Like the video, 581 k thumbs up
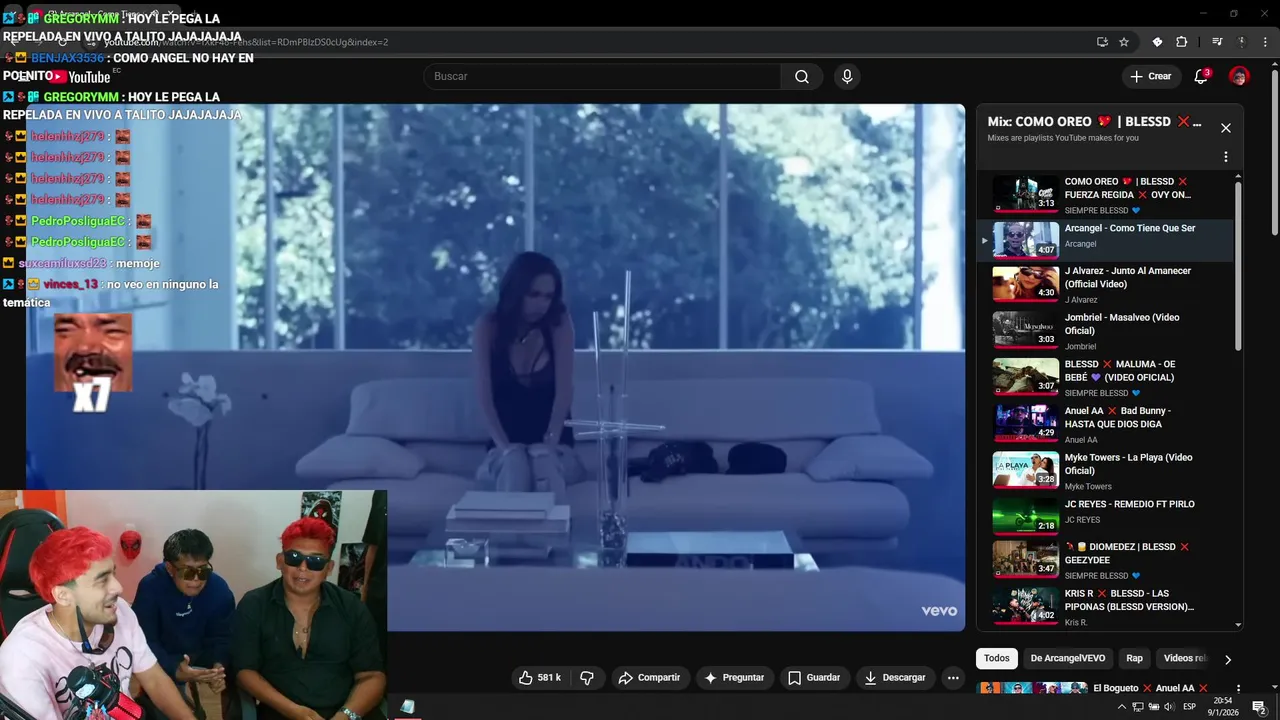 pyautogui.click(x=539, y=678)
